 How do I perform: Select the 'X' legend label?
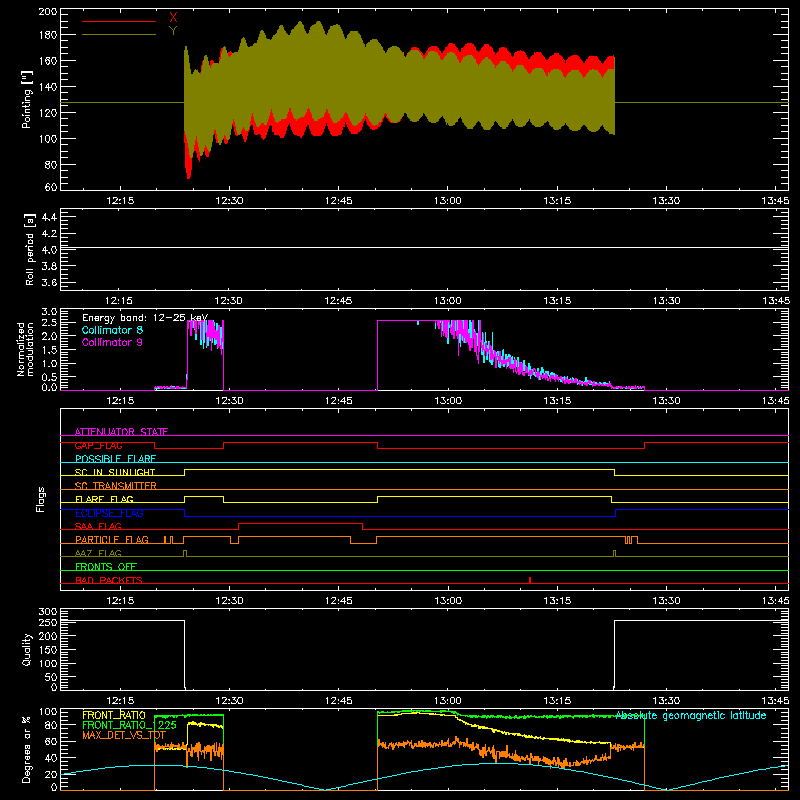click(x=173, y=18)
